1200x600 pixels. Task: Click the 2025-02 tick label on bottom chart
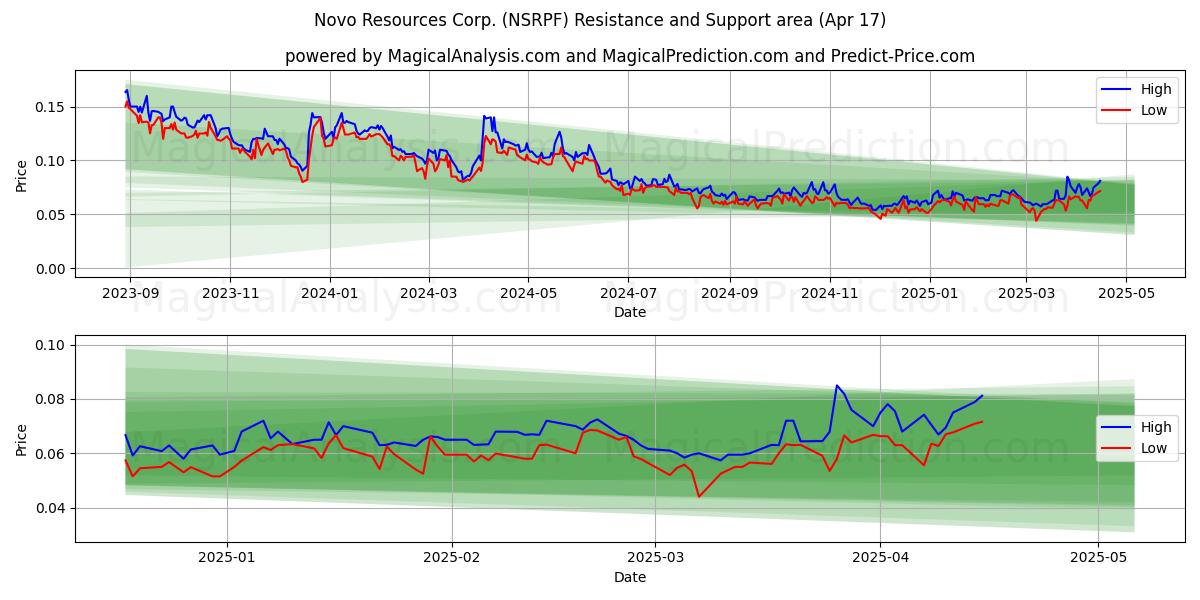coord(452,560)
